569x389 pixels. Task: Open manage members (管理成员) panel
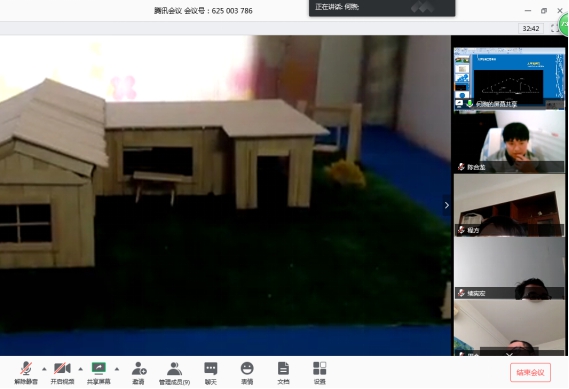pyautogui.click(x=175, y=373)
